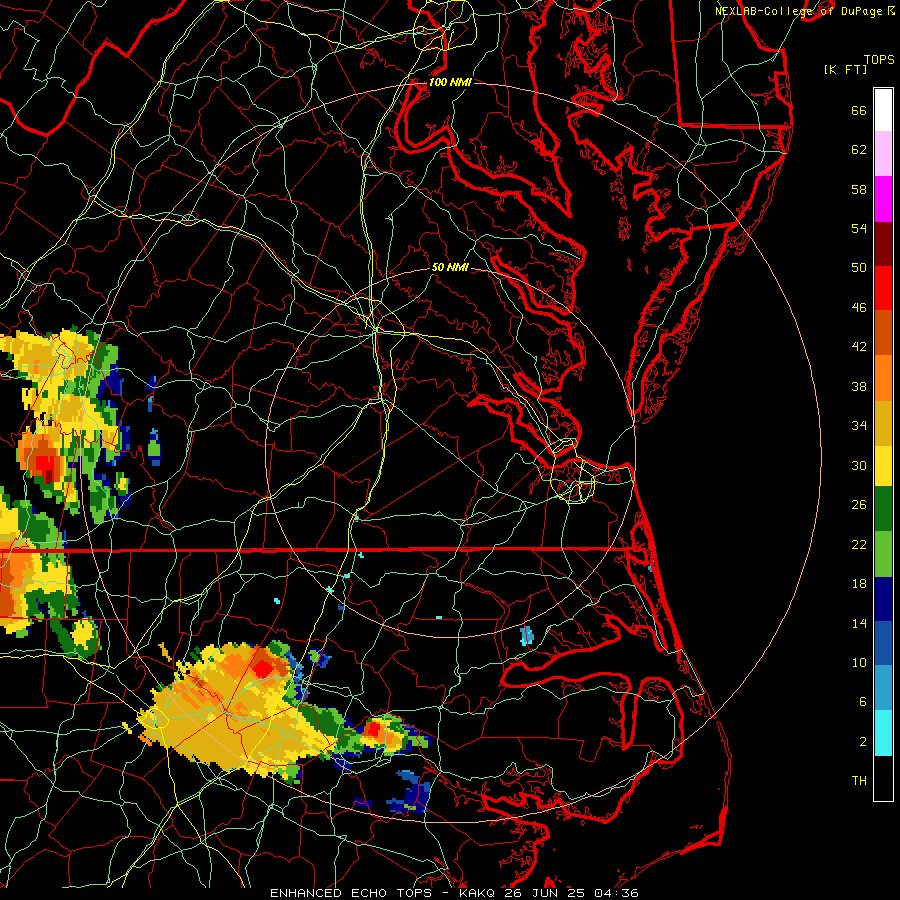Click the dark green 26 legend swatch
The image size is (900, 900).
(x=883, y=509)
